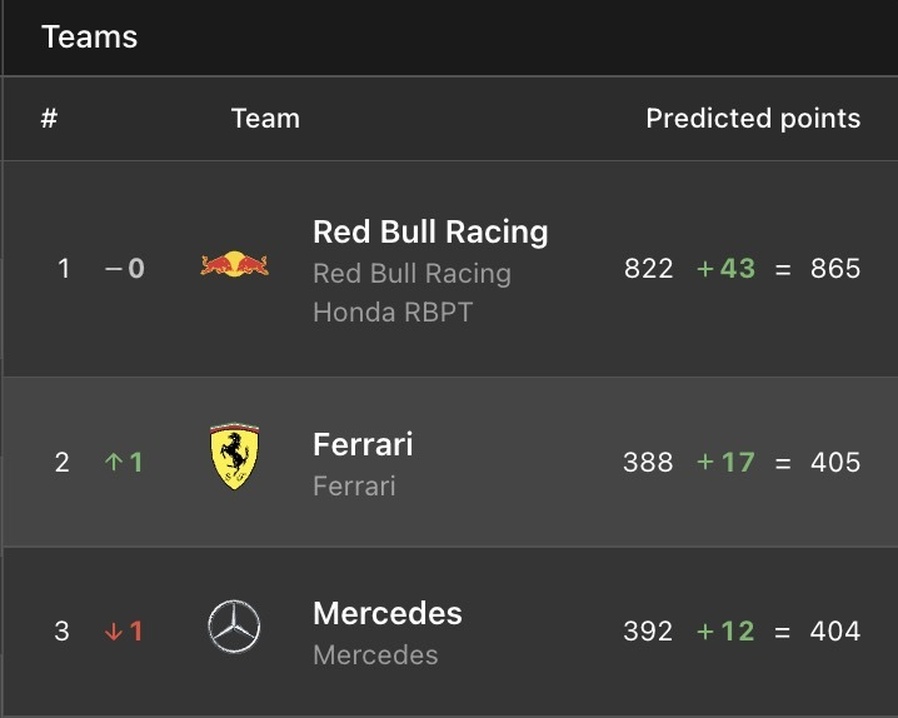
Task: Sort by the Predicted points column
Action: [x=753, y=119]
